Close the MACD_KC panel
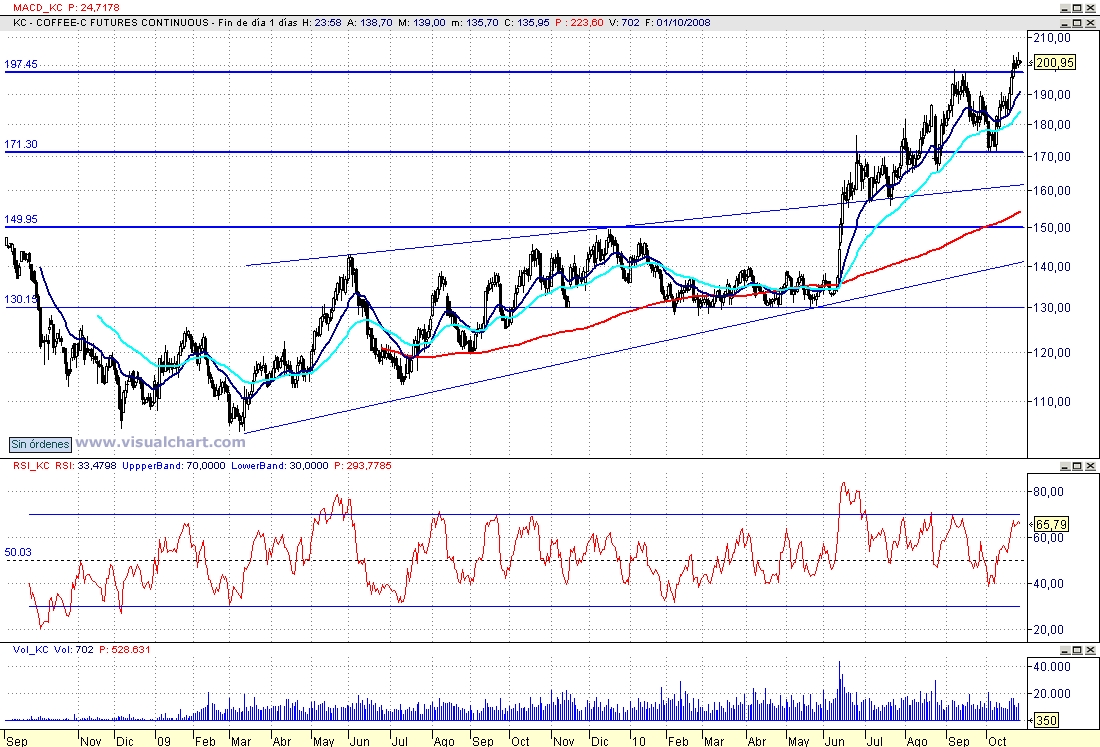The image size is (1100, 747). [x=1090, y=8]
